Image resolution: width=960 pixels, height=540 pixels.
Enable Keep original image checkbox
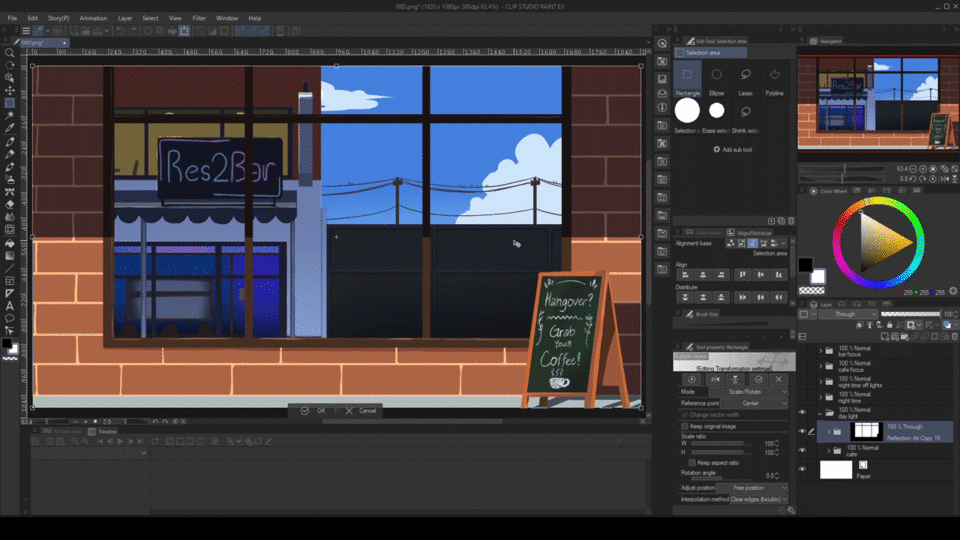(685, 426)
